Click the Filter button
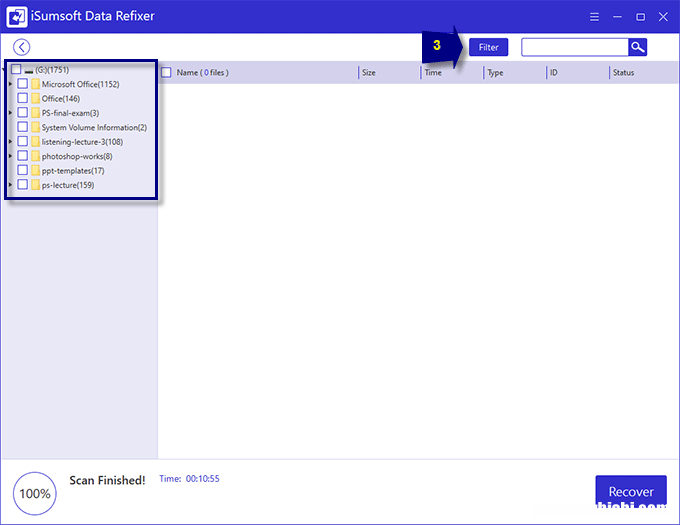 (x=488, y=47)
